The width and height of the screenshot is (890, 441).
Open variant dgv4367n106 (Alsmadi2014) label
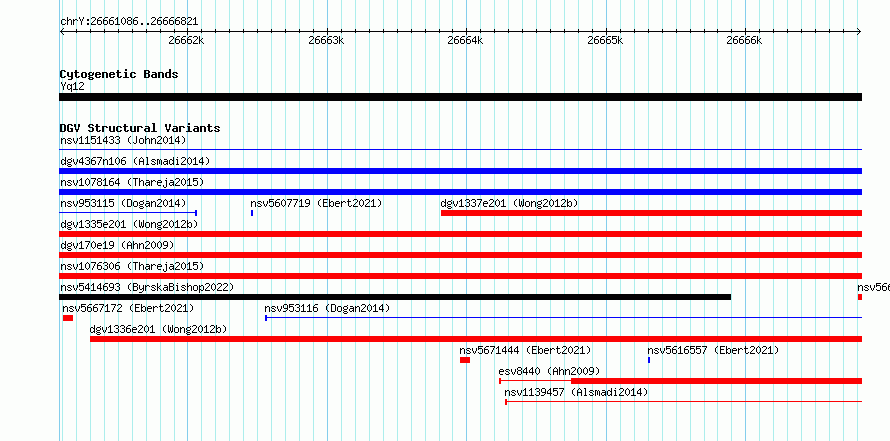tap(135, 161)
